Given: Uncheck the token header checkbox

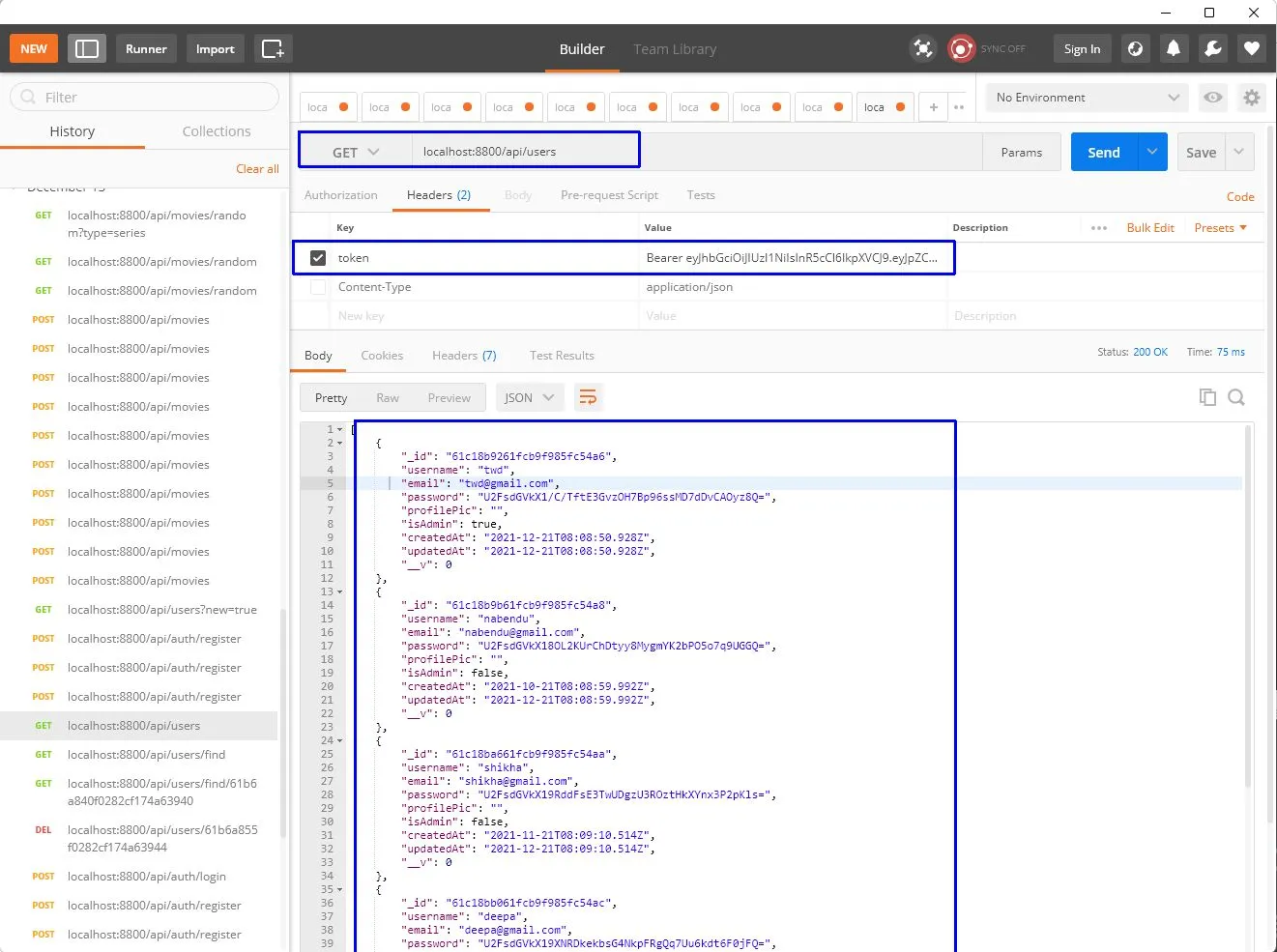Looking at the screenshot, I should coord(318,258).
